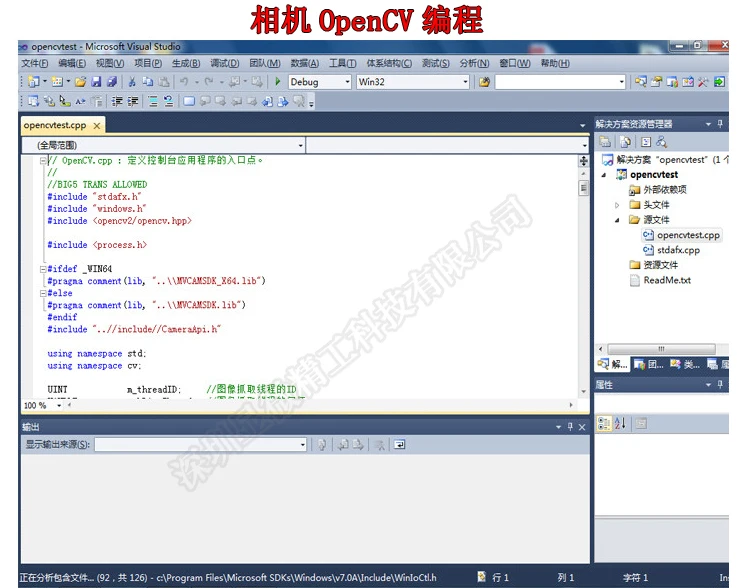Open the Properties Window toolbar icon
The height and width of the screenshot is (588, 750).
coord(656,82)
